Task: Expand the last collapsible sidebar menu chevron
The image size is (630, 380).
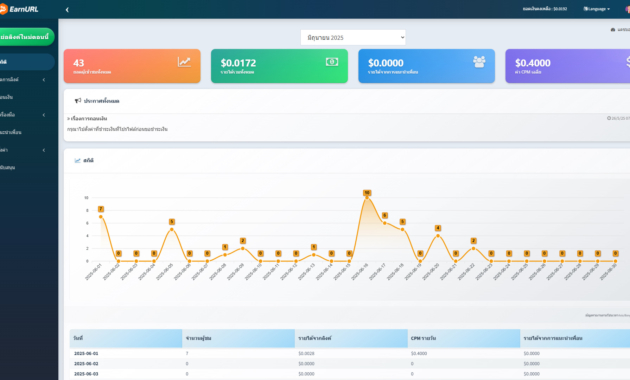Action: pyautogui.click(x=44, y=150)
